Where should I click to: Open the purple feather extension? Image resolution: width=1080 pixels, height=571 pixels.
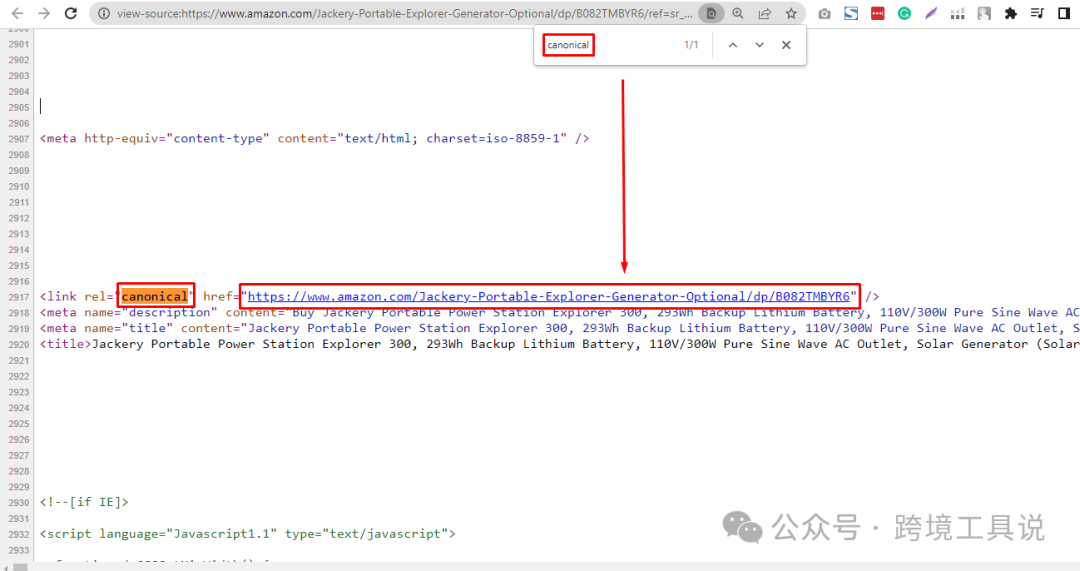[931, 13]
